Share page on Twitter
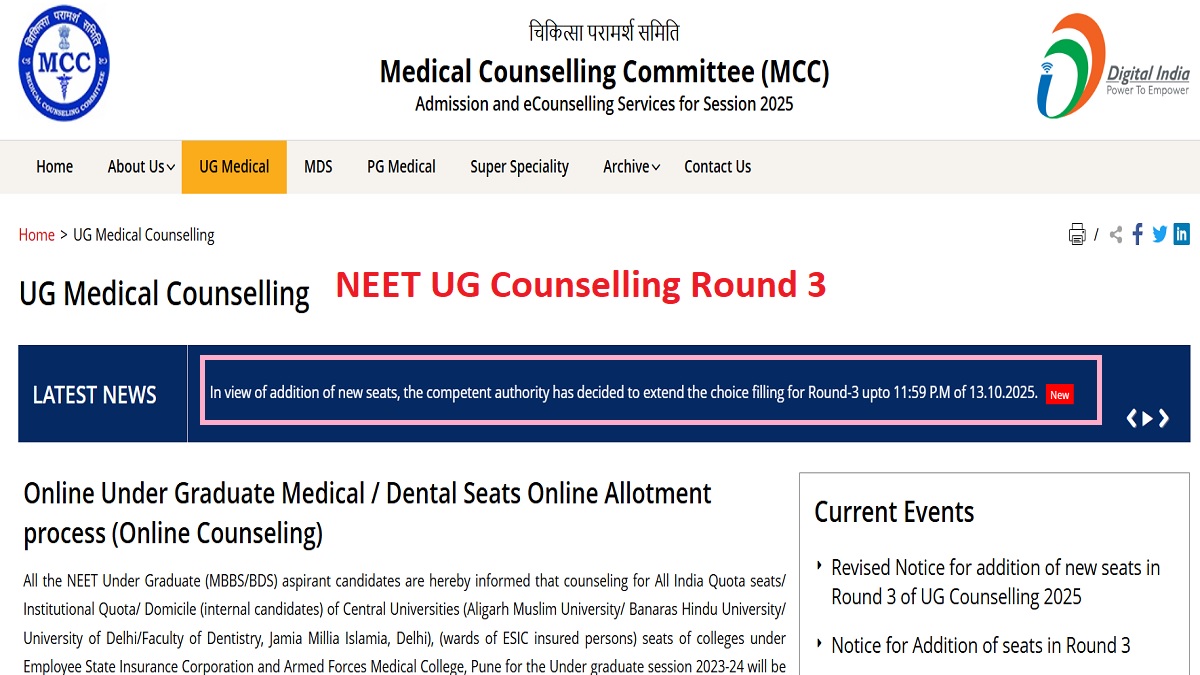This screenshot has height=675, width=1200. point(1160,235)
